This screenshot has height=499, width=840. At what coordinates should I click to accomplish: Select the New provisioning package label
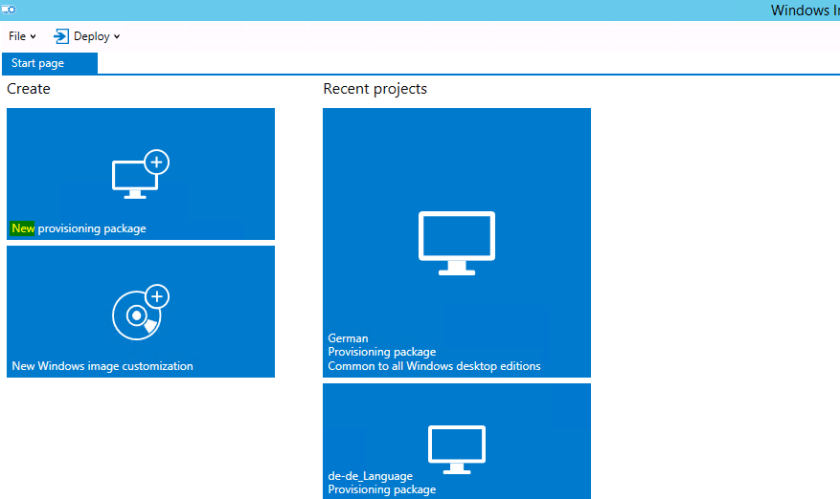click(79, 228)
